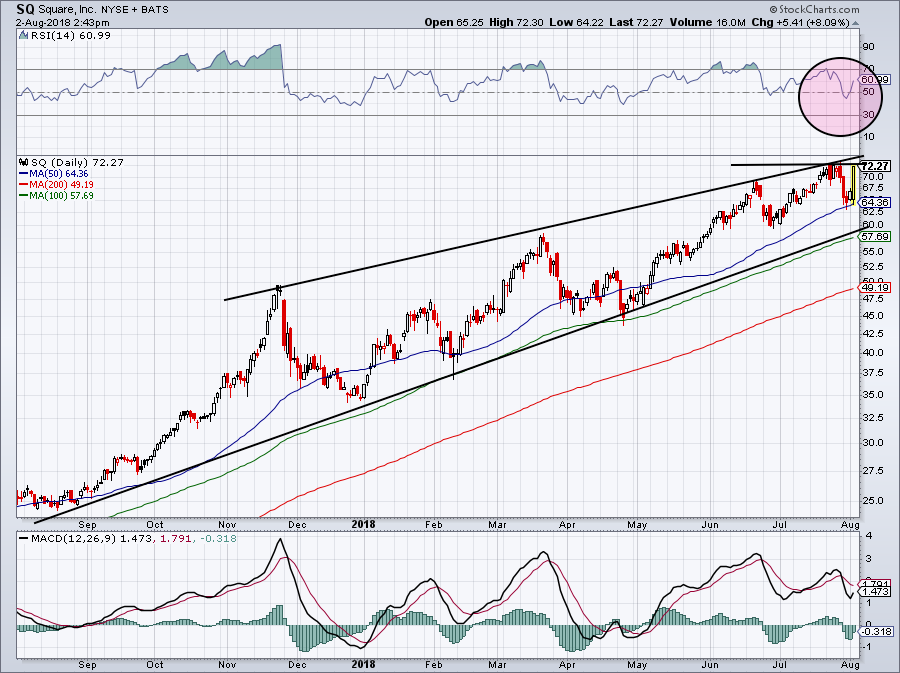Click the Nov label under the price panel
900x673 pixels.
click(227, 524)
